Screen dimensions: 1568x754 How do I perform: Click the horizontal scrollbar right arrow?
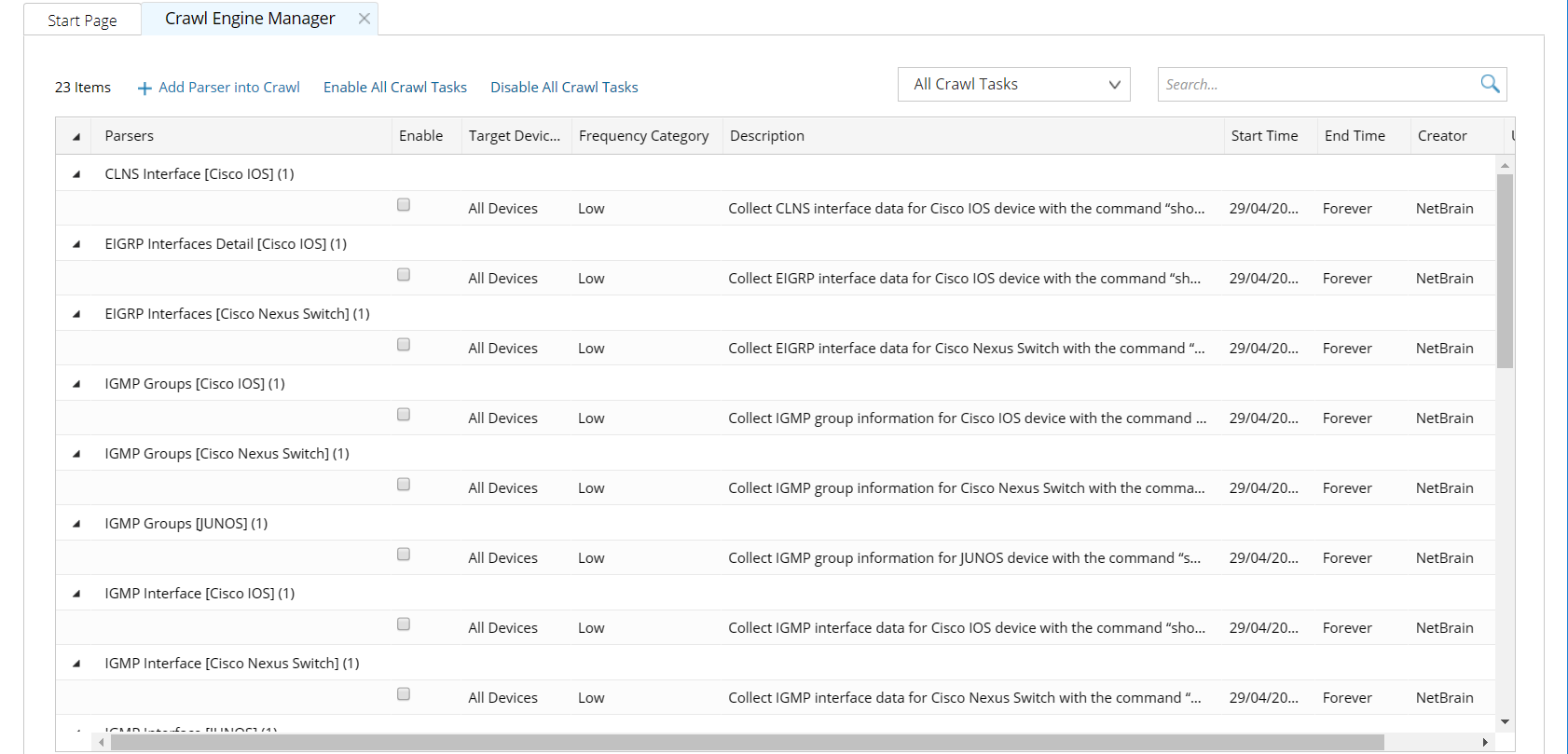coord(1485,742)
